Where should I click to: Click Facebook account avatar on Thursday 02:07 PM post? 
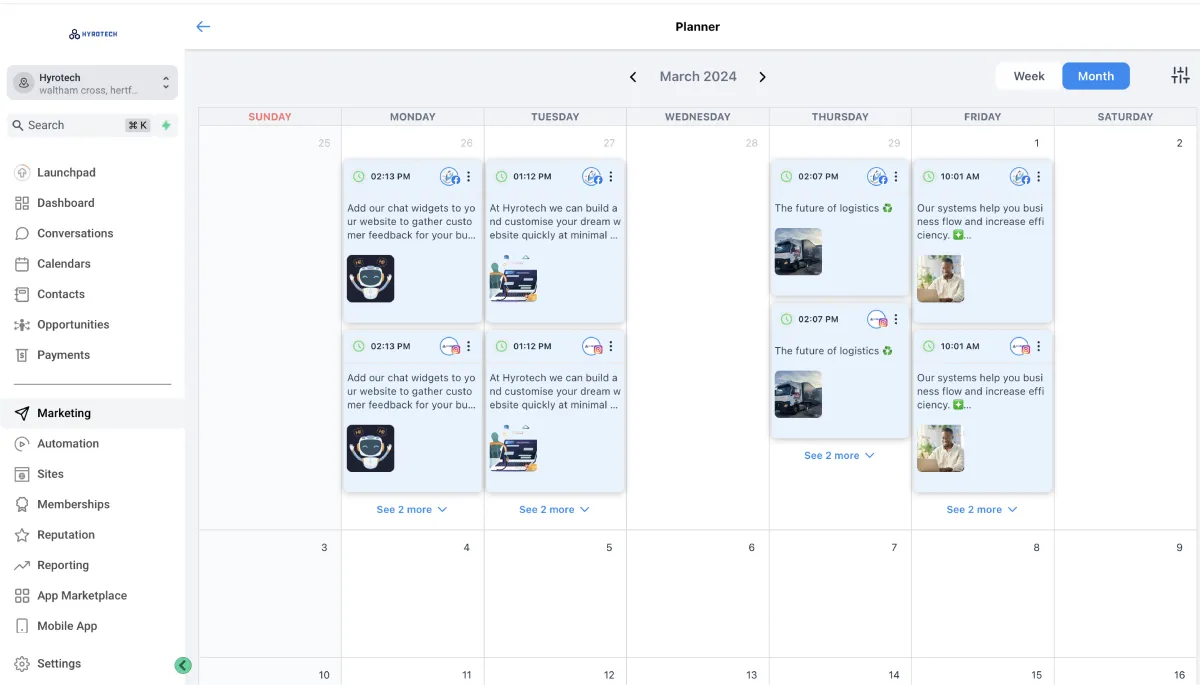coord(878,177)
